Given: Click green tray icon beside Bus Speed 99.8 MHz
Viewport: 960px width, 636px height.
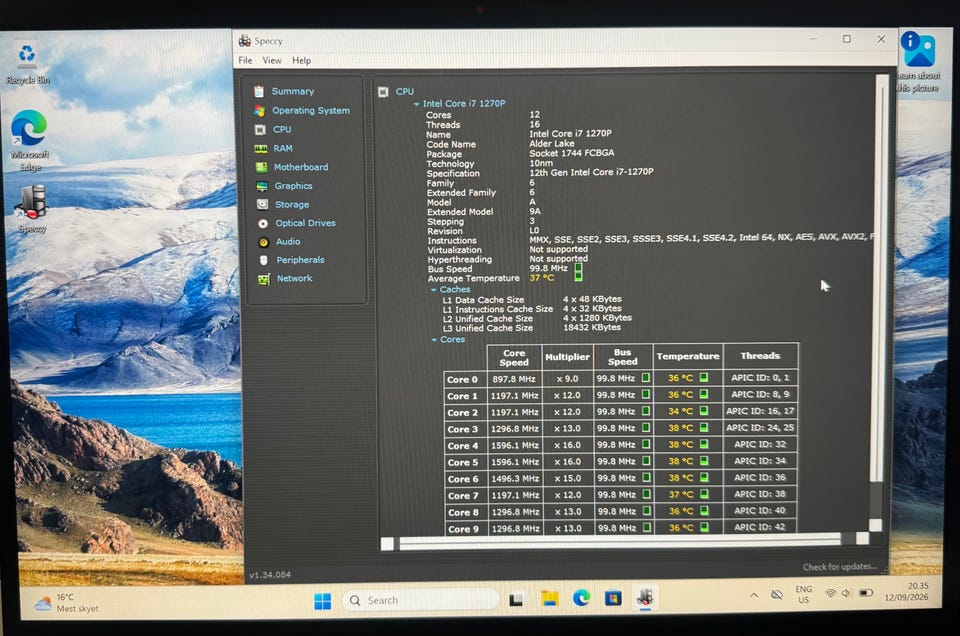Looking at the screenshot, I should click(x=578, y=267).
